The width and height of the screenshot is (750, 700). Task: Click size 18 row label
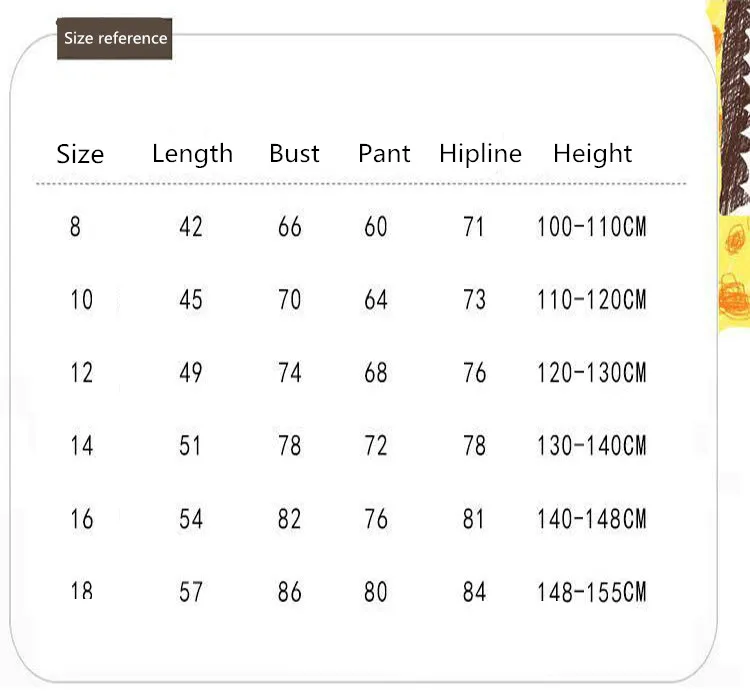(81, 591)
